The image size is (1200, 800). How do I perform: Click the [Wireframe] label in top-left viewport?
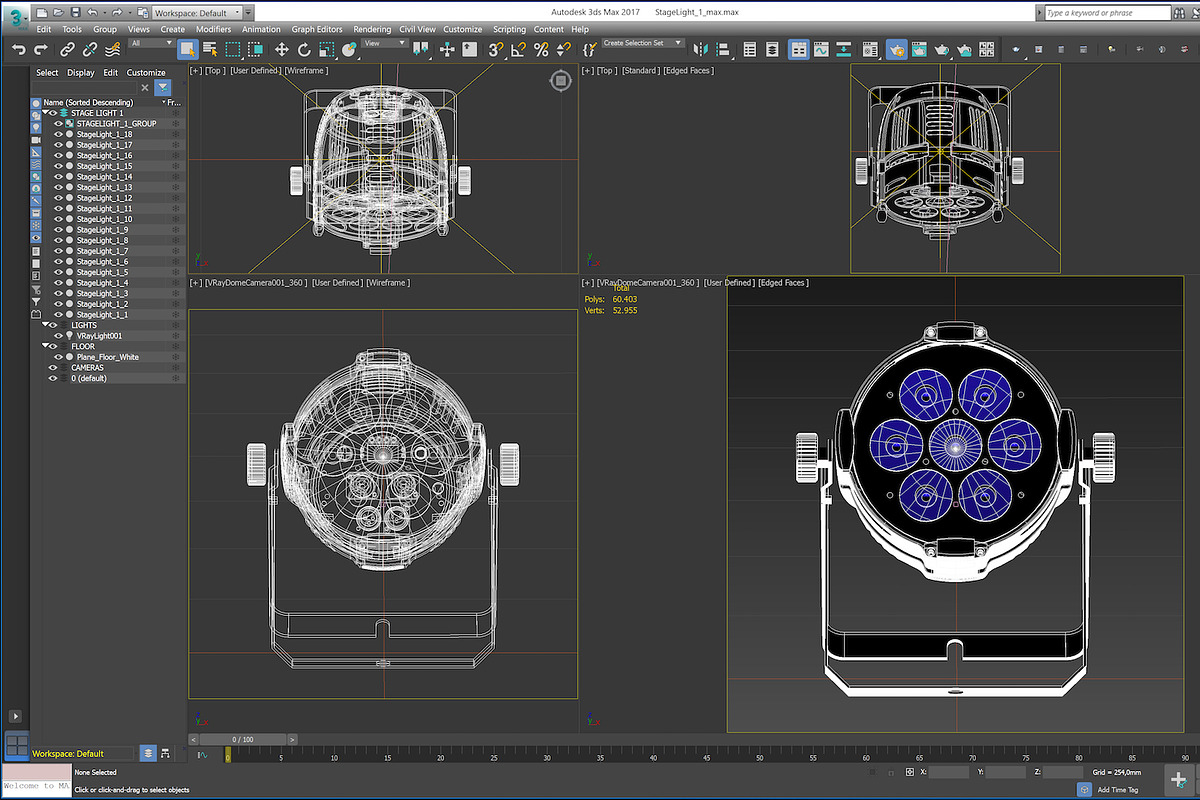pos(306,71)
